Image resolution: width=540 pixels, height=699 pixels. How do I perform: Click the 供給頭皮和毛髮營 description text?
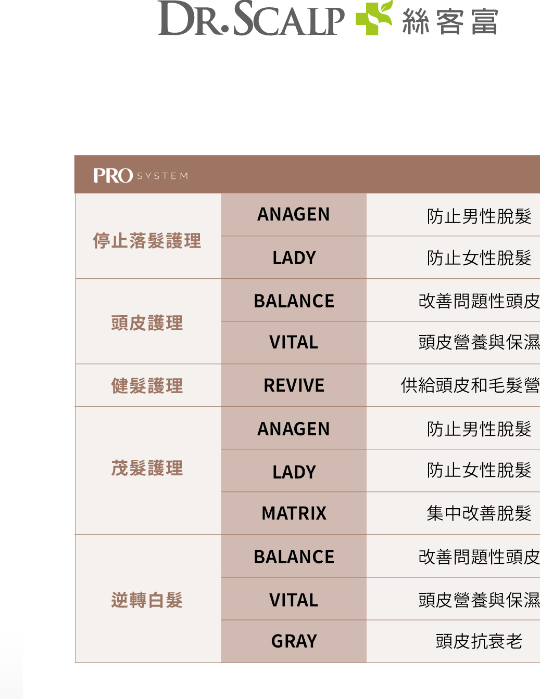tap(470, 386)
